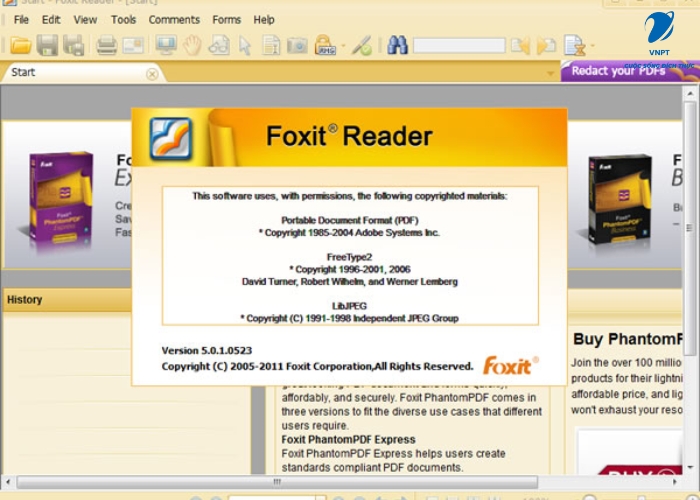700x500 pixels.
Task: Click the vertical scrollbar thumb
Action: 690,228
